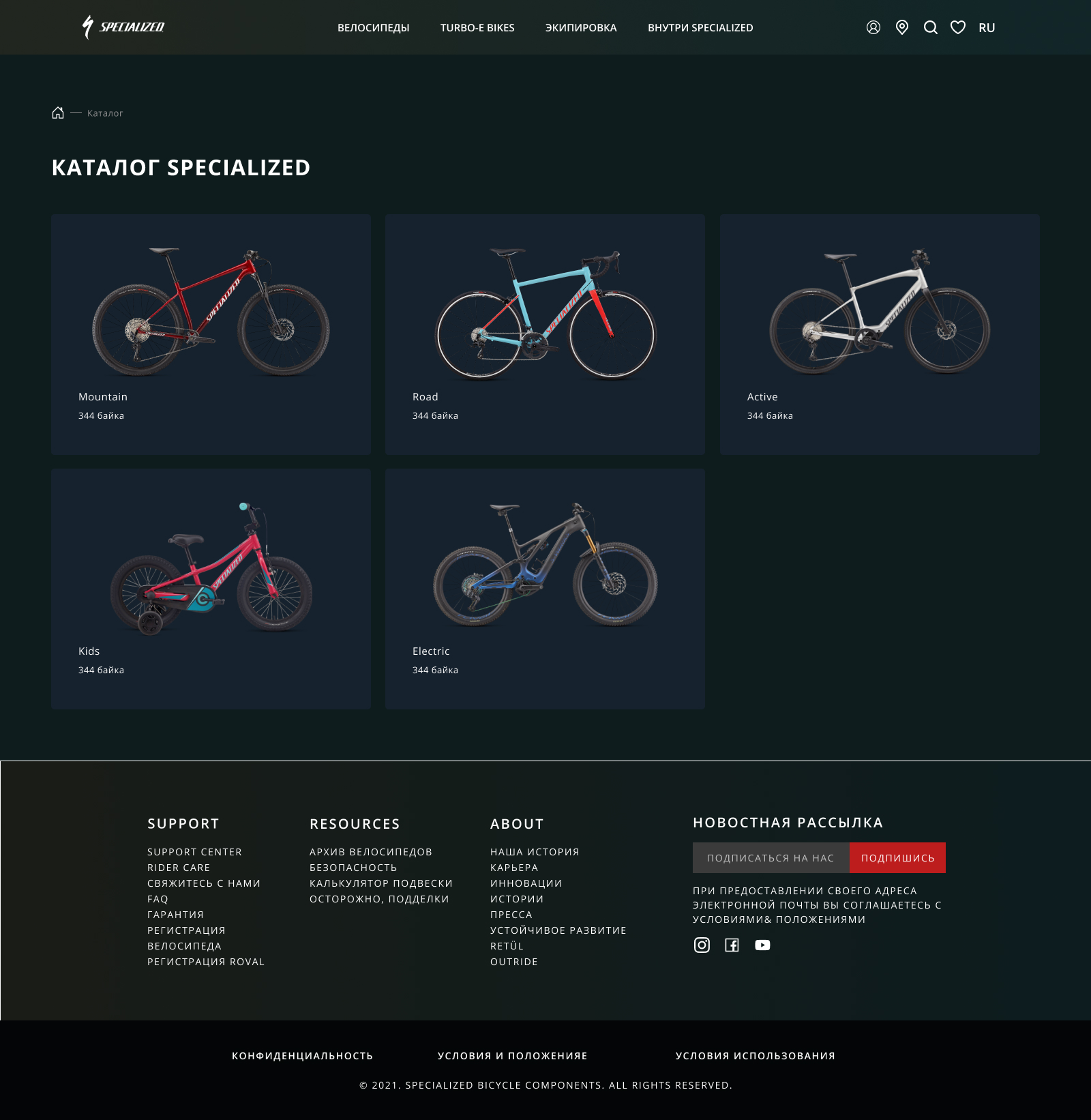Open favorites via the heart icon
This screenshot has width=1091, height=1120.
coord(958,27)
